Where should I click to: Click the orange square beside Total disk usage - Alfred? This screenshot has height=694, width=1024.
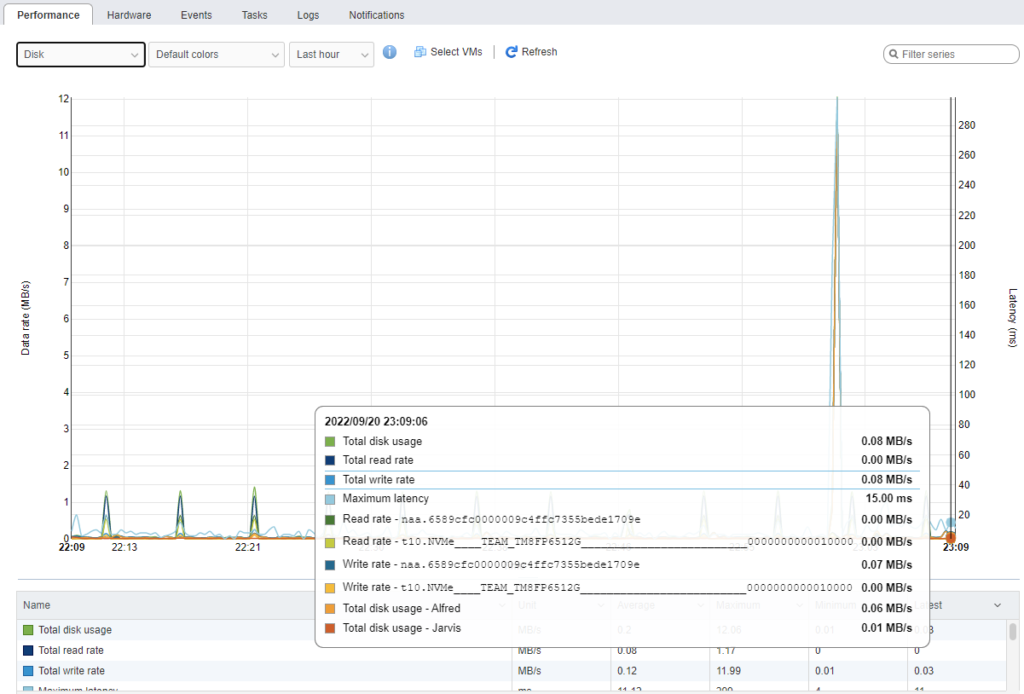coord(331,608)
